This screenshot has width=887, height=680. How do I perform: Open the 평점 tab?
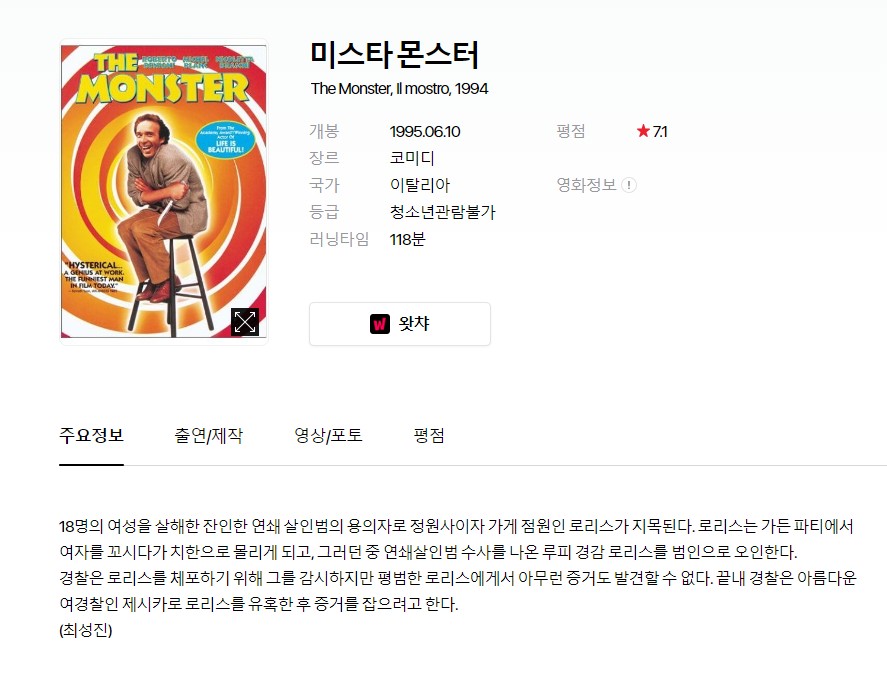429,436
